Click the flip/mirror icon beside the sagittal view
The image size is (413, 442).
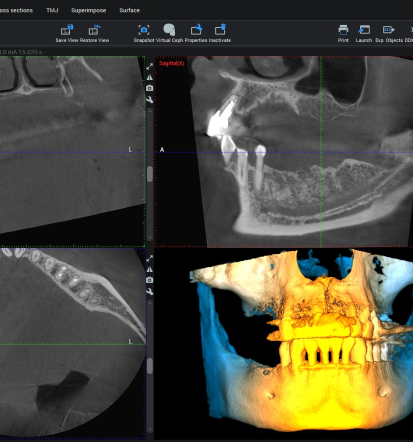[x=150, y=77]
